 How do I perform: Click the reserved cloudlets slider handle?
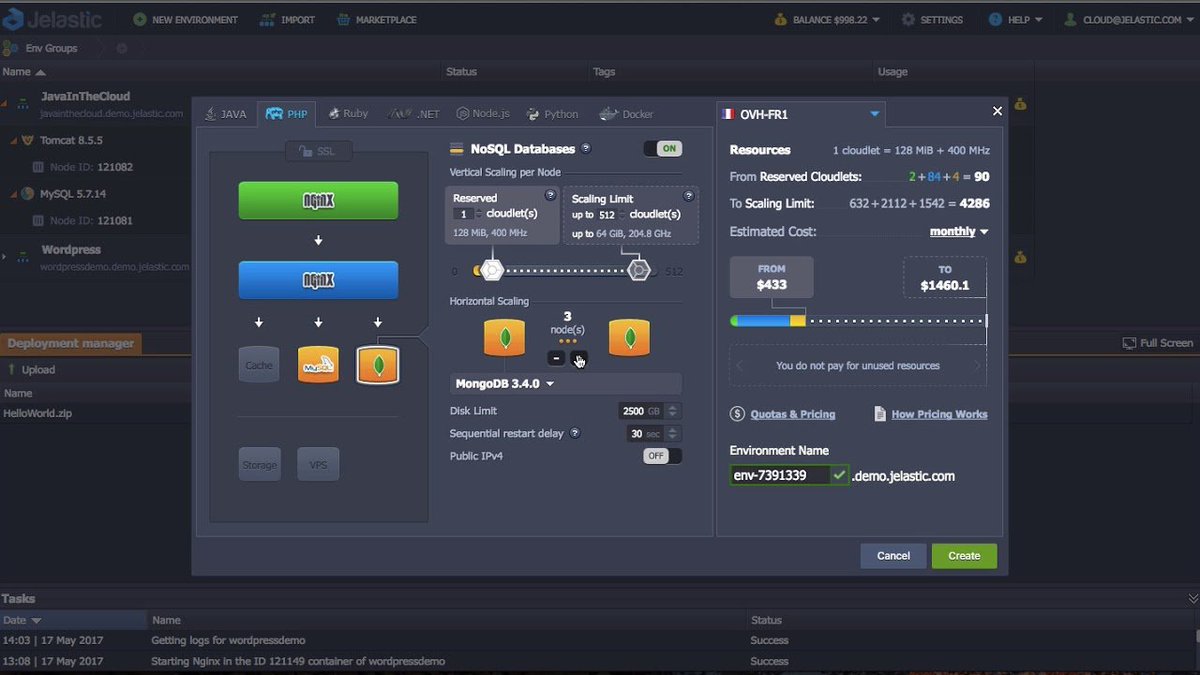491,270
